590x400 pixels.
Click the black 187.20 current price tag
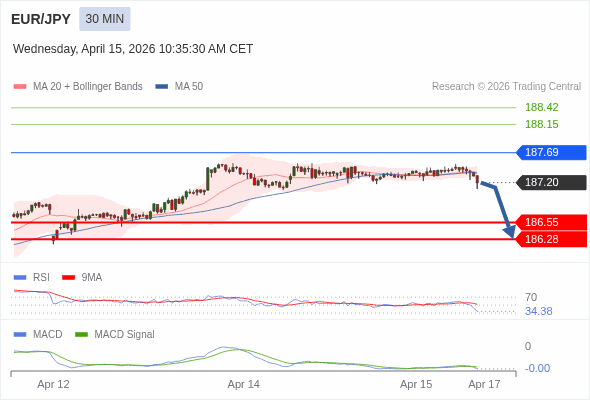551,183
